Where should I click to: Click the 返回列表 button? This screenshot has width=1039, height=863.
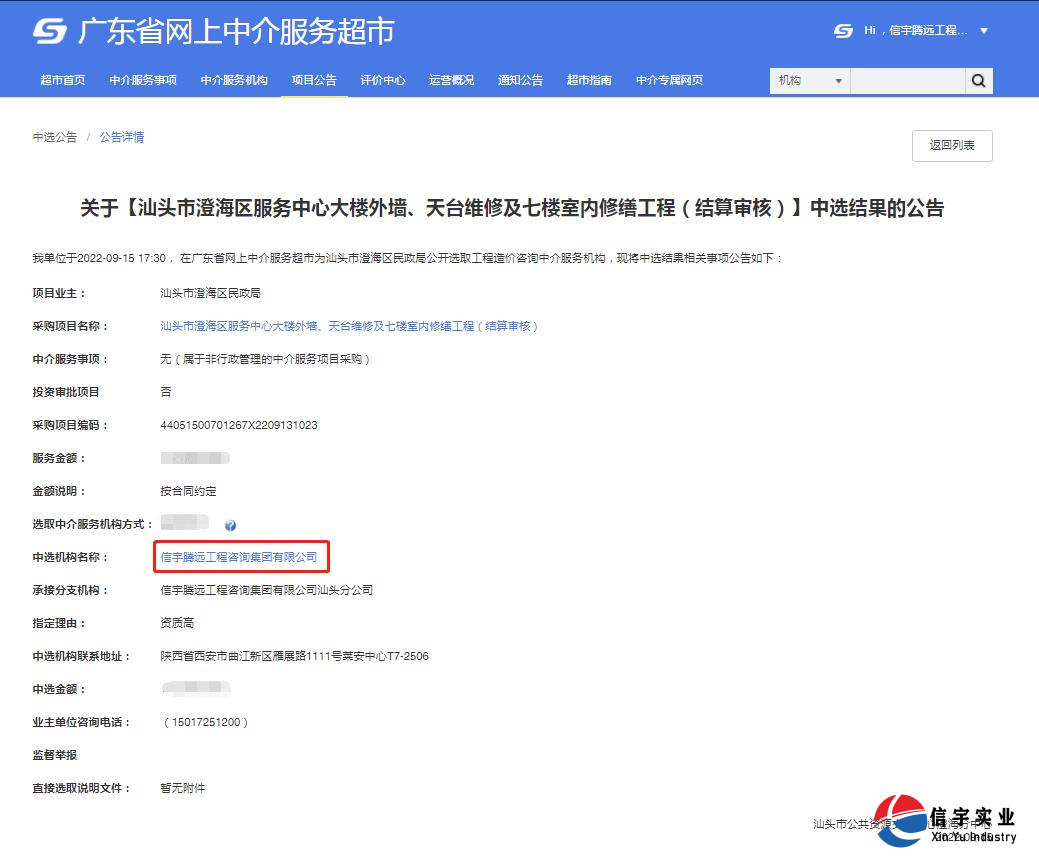coord(951,145)
